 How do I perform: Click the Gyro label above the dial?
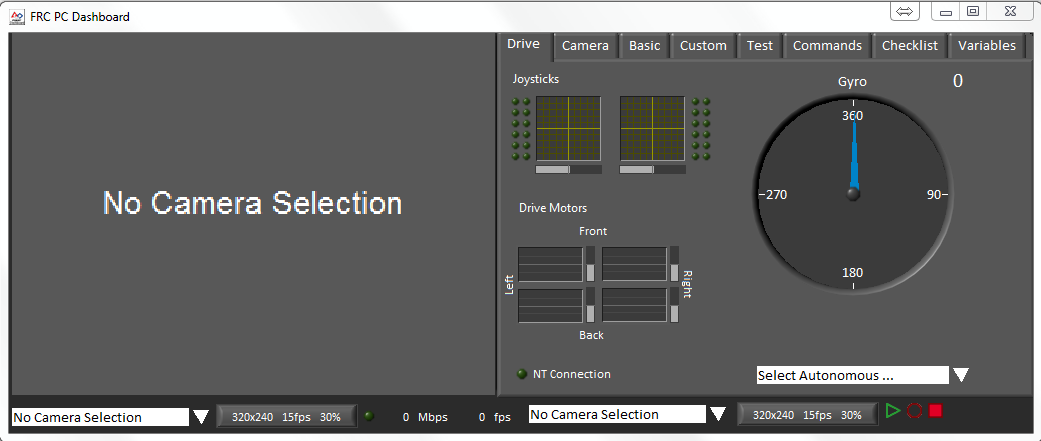click(852, 82)
